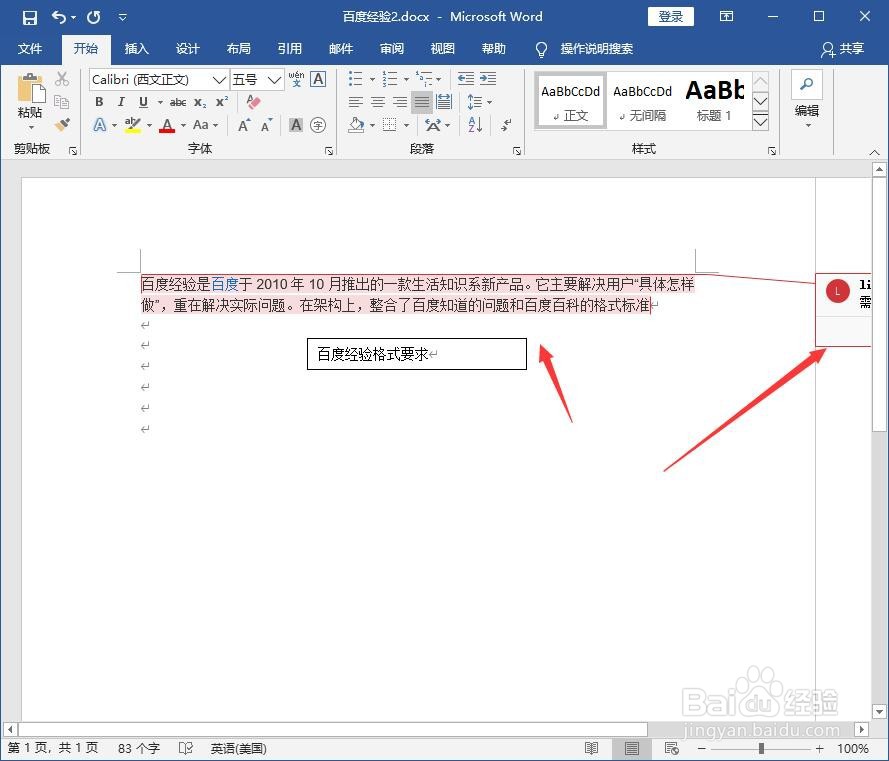Click the phonetic guide wén icon
Viewport: 889px width, 761px height.
click(x=296, y=79)
